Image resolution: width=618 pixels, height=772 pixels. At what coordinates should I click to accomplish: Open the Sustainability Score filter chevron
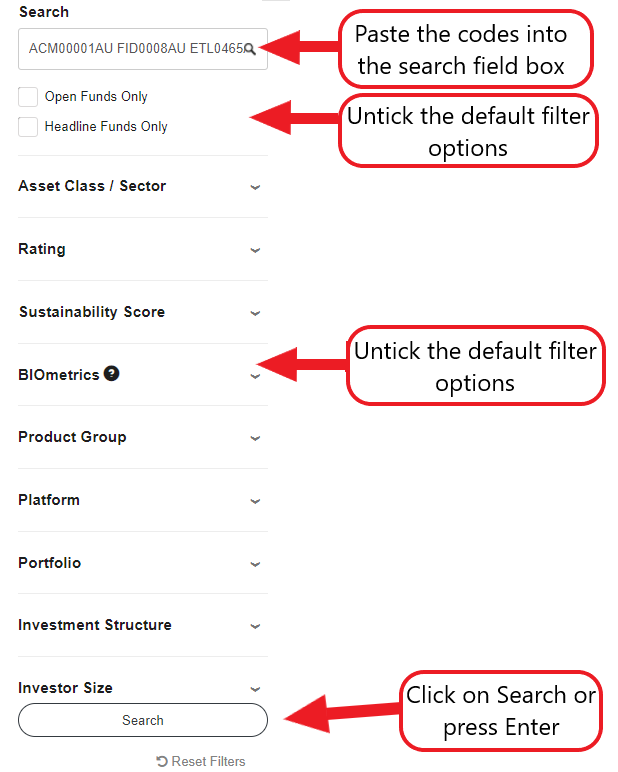(255, 313)
